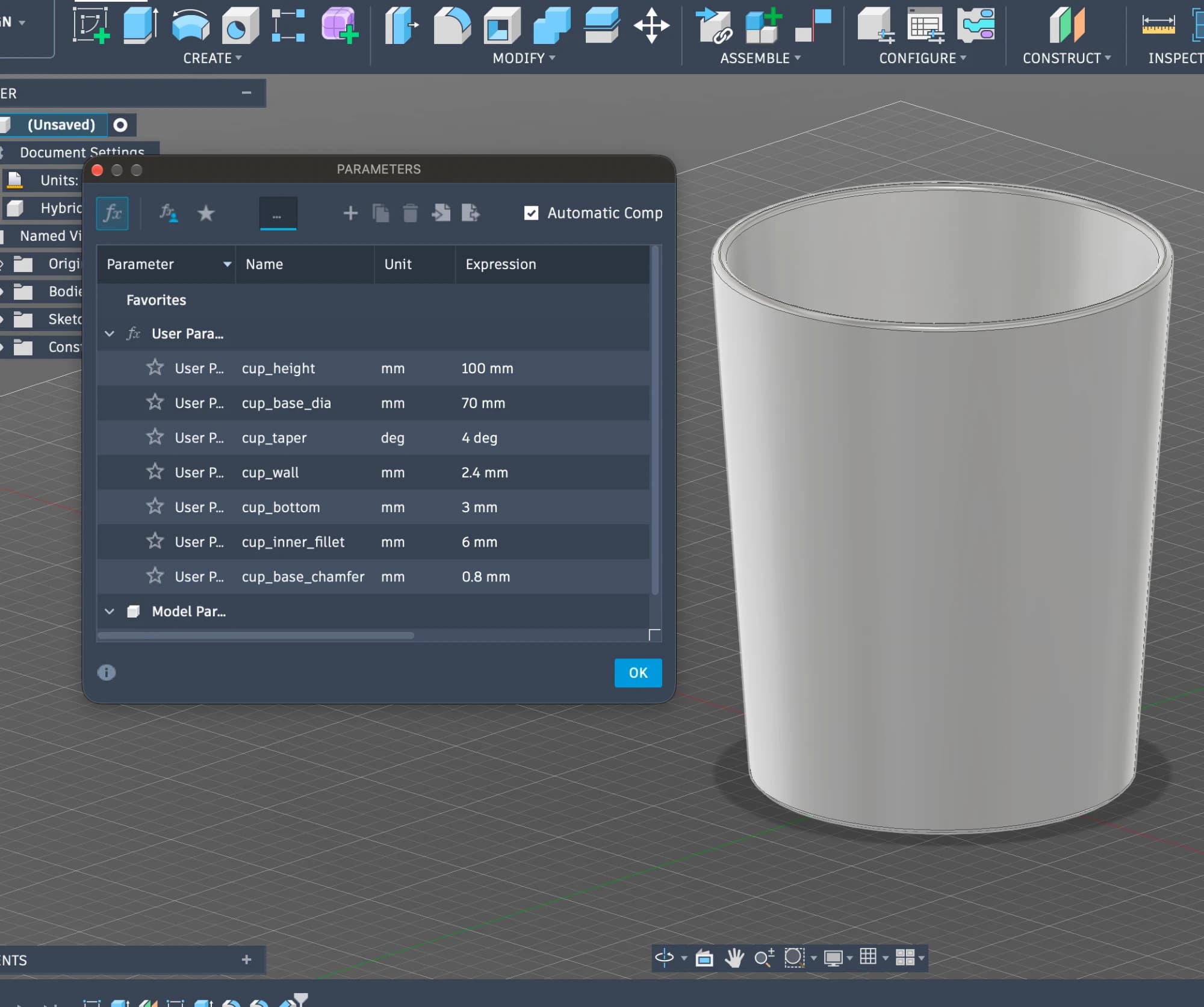Click OK in Parameters dialog
The image size is (1204, 1007).
(x=638, y=673)
